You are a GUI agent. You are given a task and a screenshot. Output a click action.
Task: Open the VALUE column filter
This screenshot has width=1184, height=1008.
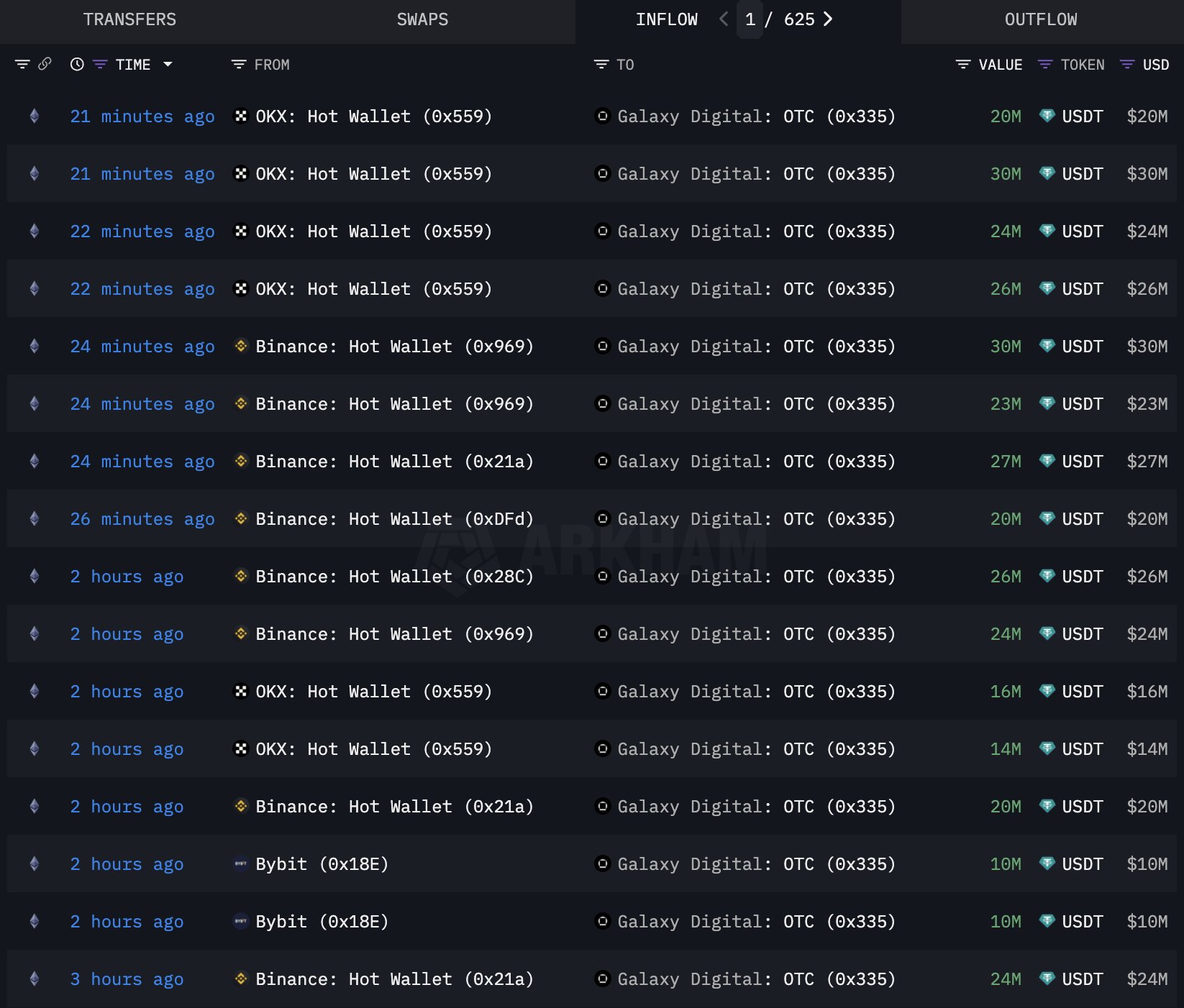point(962,64)
